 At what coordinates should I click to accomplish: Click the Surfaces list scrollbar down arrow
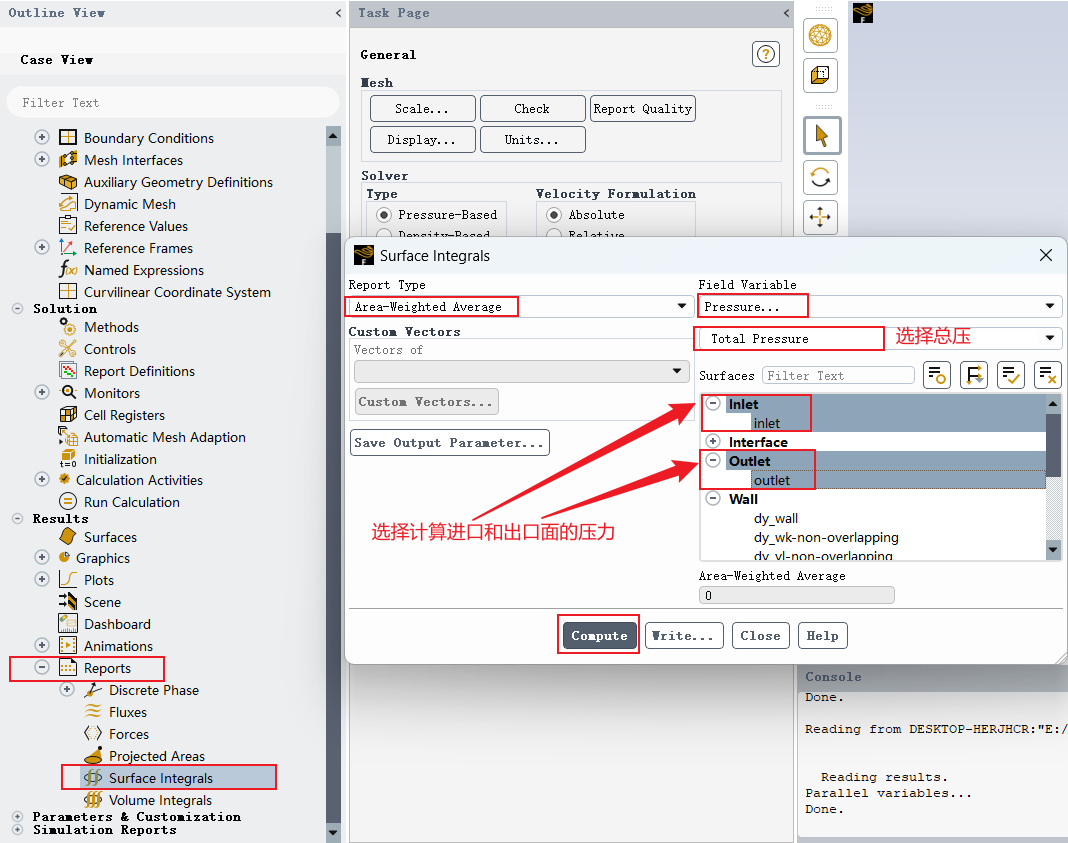(1054, 550)
